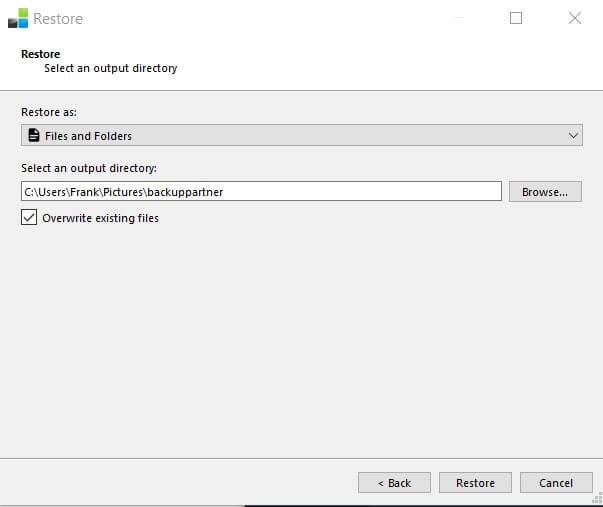Screen dimensions: 603x507
Task: Minimize the Restore window
Action: [x=458, y=18]
